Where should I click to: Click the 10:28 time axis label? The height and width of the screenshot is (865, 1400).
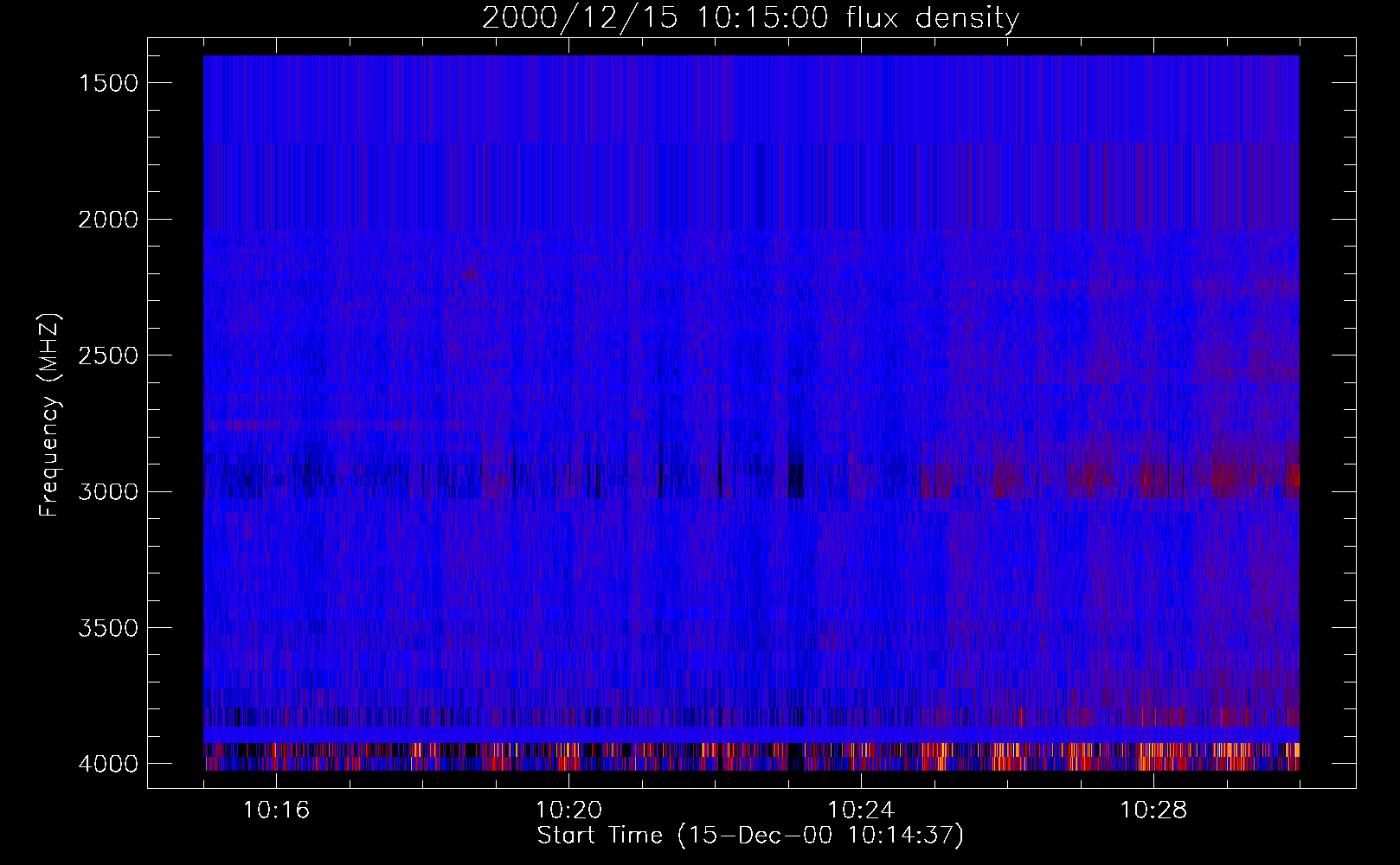[1153, 811]
